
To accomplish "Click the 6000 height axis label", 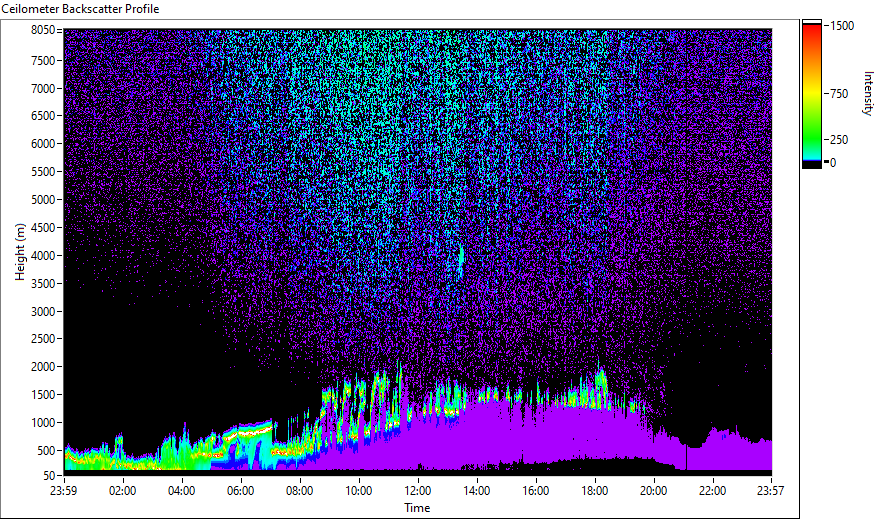I will click(43, 144).
